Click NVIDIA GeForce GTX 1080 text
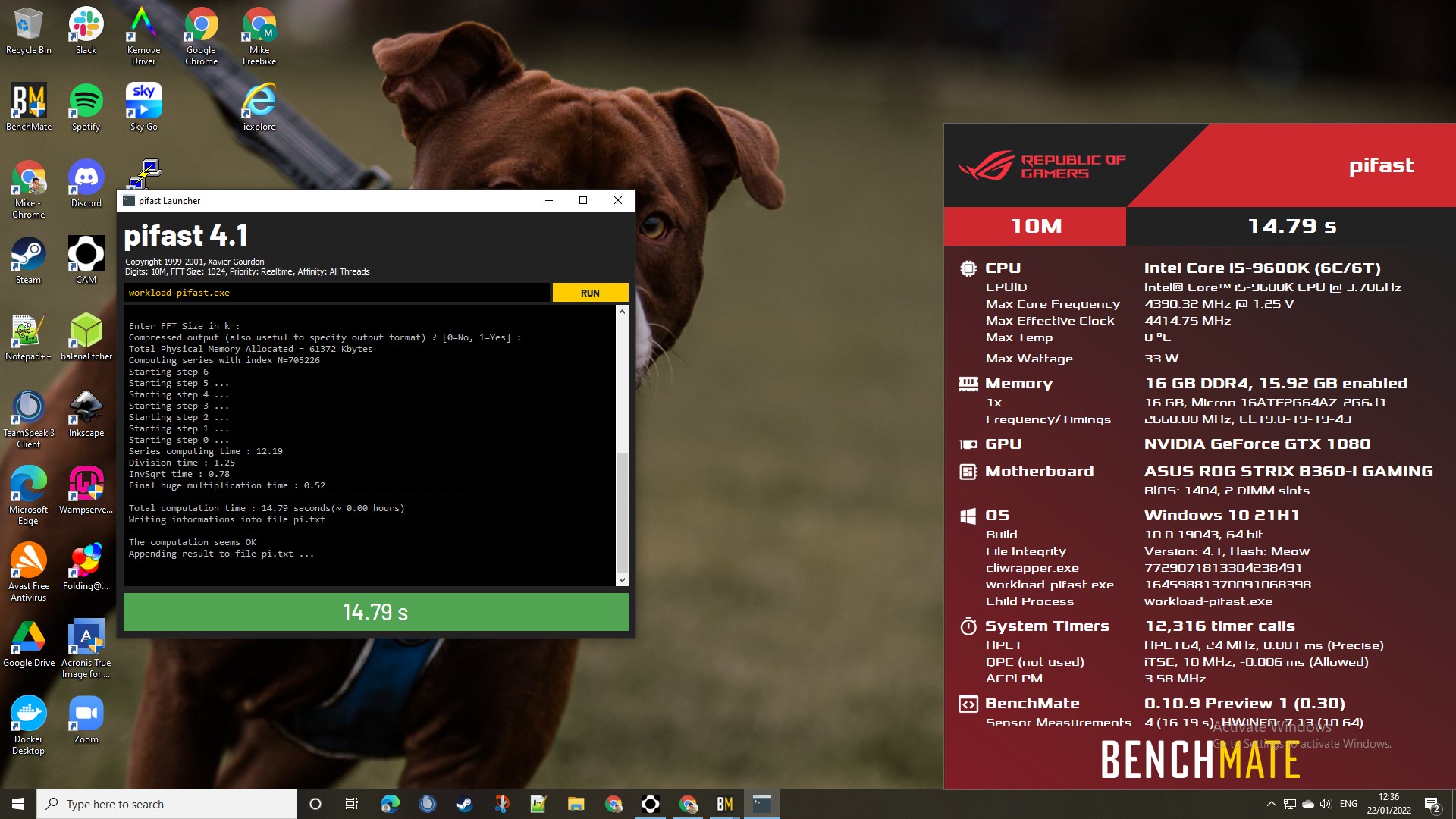Image resolution: width=1456 pixels, height=819 pixels. coord(1257,444)
